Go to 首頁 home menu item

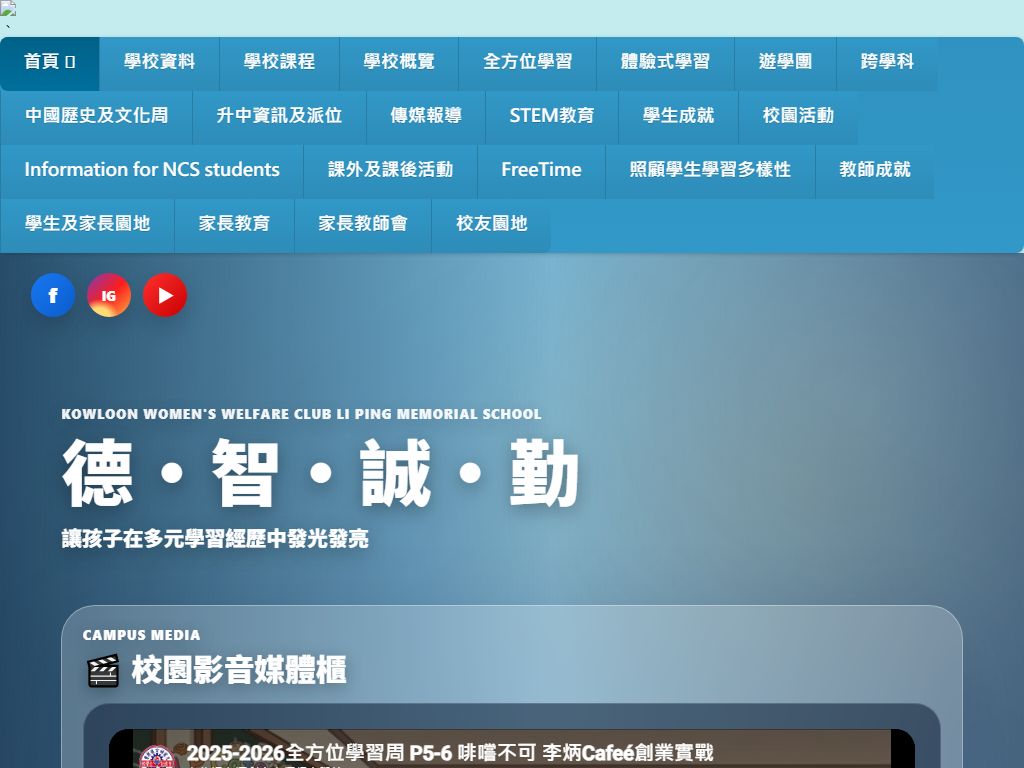coord(50,63)
